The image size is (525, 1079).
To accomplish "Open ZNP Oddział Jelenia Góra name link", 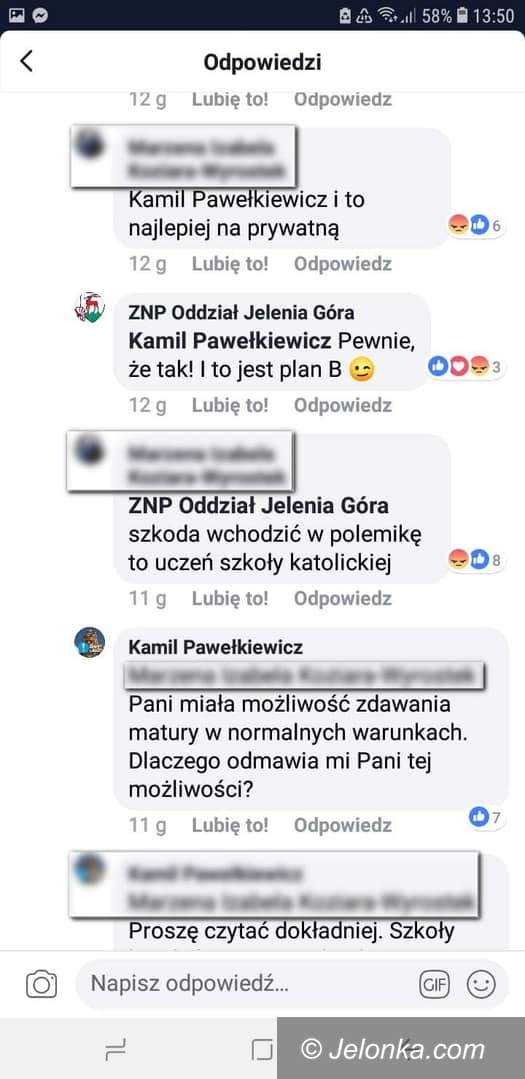I will click(241, 313).
